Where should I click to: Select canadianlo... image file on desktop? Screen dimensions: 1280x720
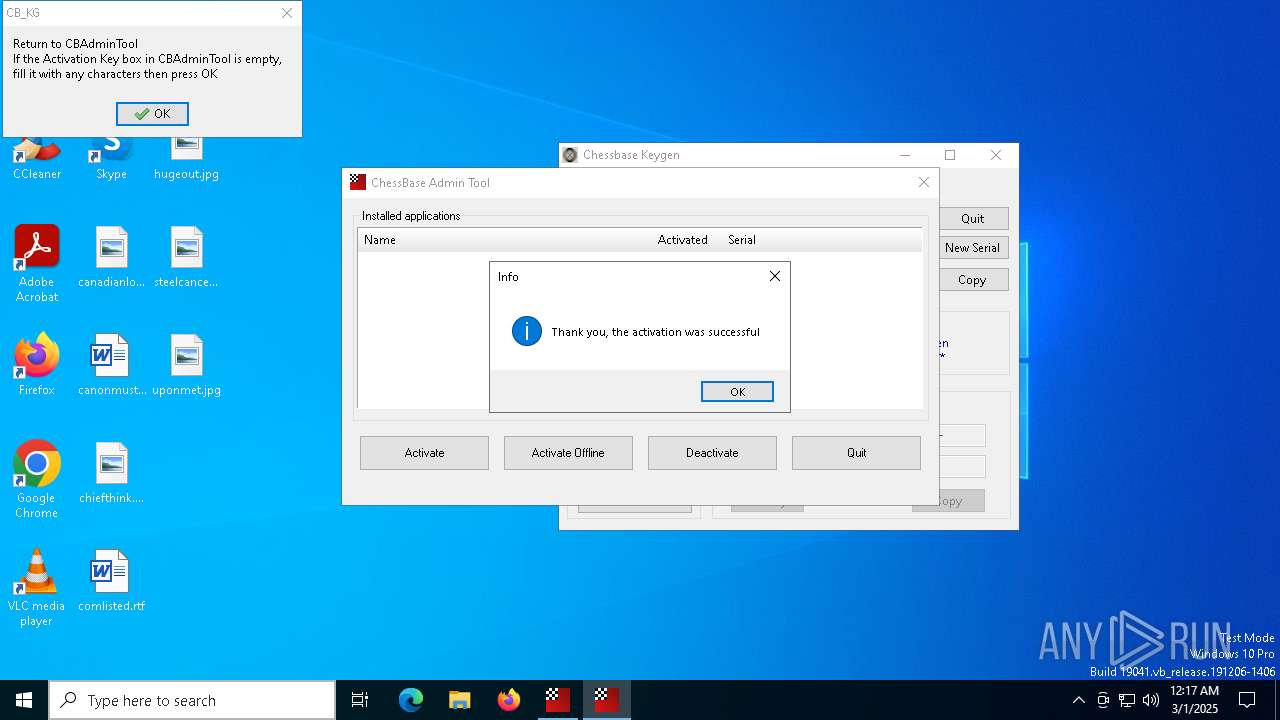click(x=111, y=257)
